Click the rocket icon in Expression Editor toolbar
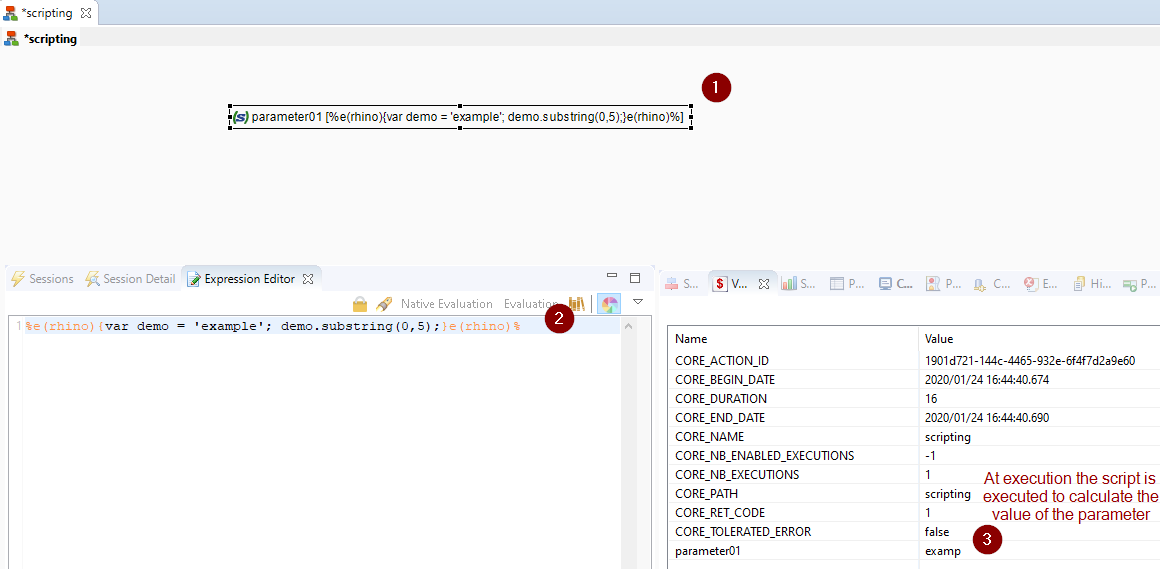Screen dimensions: 1160x569 [x=383, y=304]
